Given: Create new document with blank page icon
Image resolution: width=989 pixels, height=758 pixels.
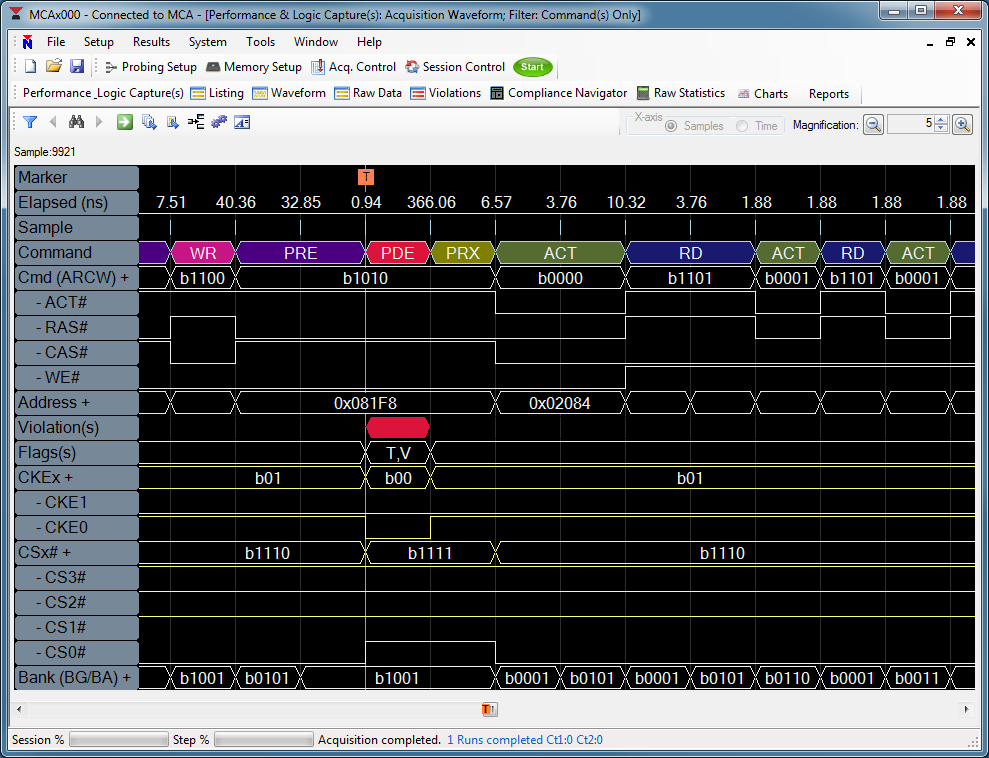Looking at the screenshot, I should point(30,67).
